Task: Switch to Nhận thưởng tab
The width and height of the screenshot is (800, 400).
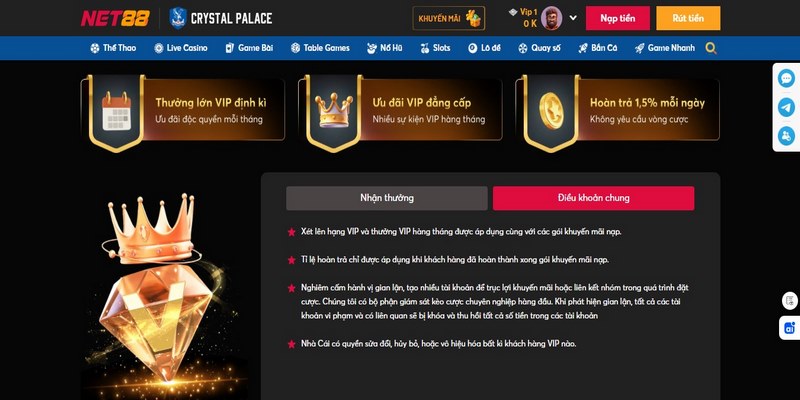Action: (387, 198)
